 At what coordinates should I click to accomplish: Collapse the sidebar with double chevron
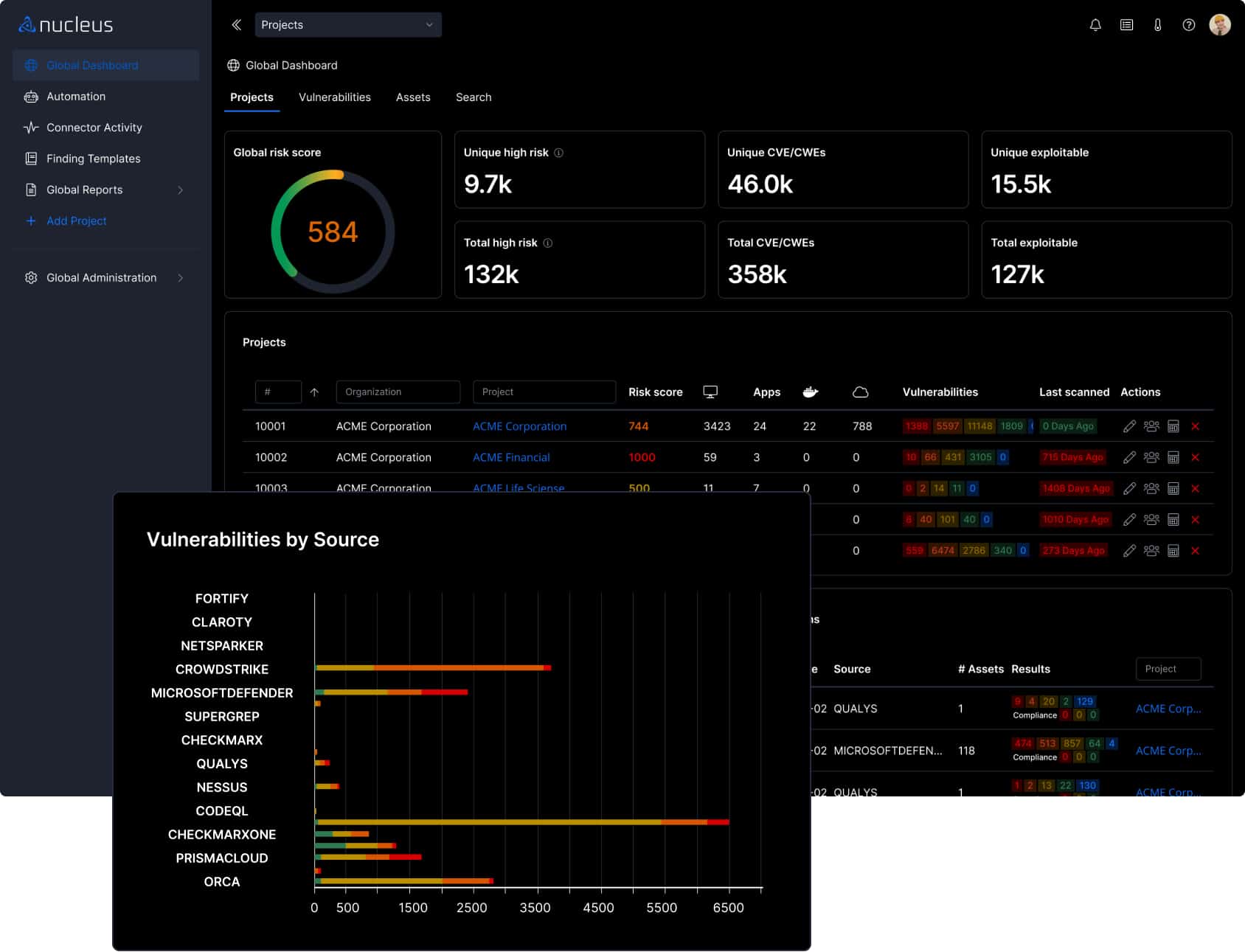tap(236, 25)
